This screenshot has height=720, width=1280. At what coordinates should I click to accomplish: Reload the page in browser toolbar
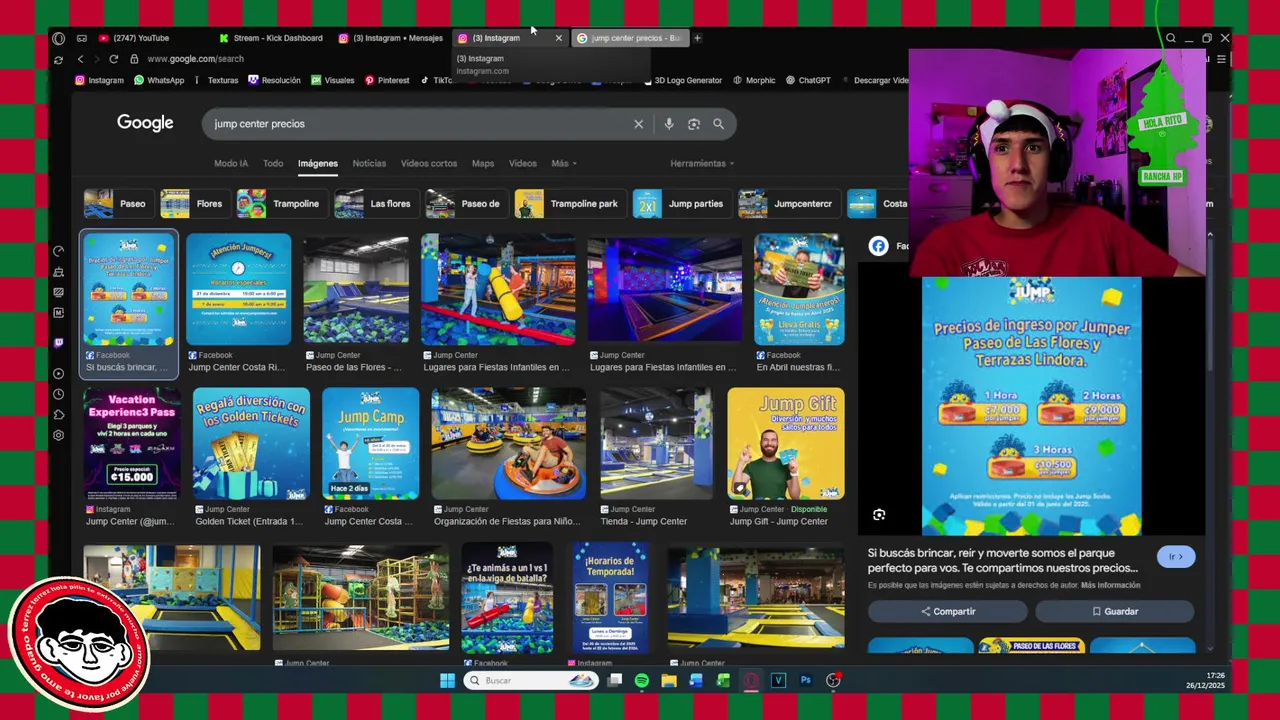tap(113, 59)
